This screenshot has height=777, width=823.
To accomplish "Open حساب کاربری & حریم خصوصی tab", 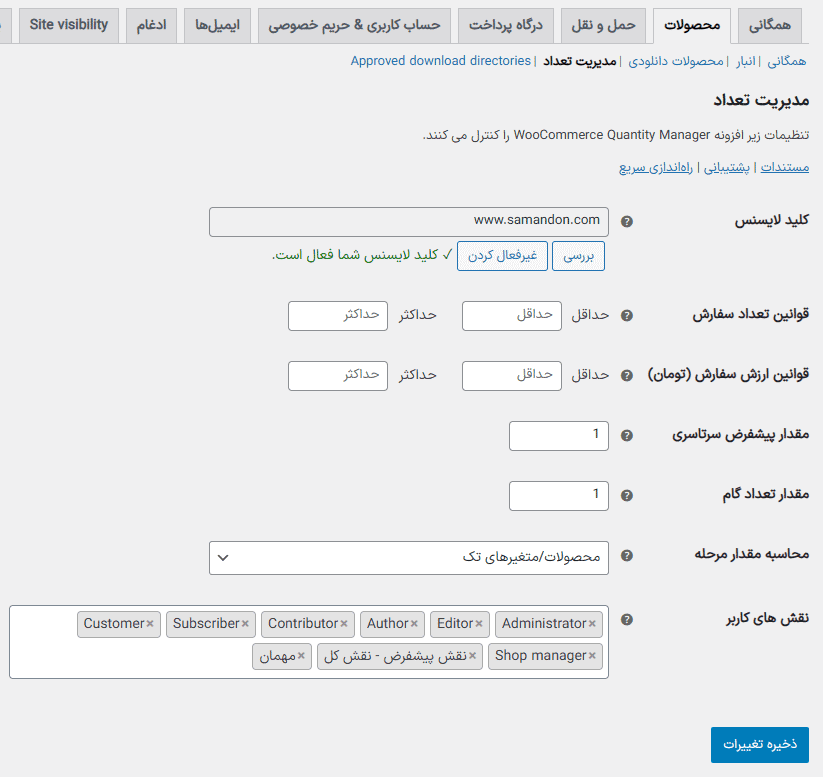I will pos(354,25).
